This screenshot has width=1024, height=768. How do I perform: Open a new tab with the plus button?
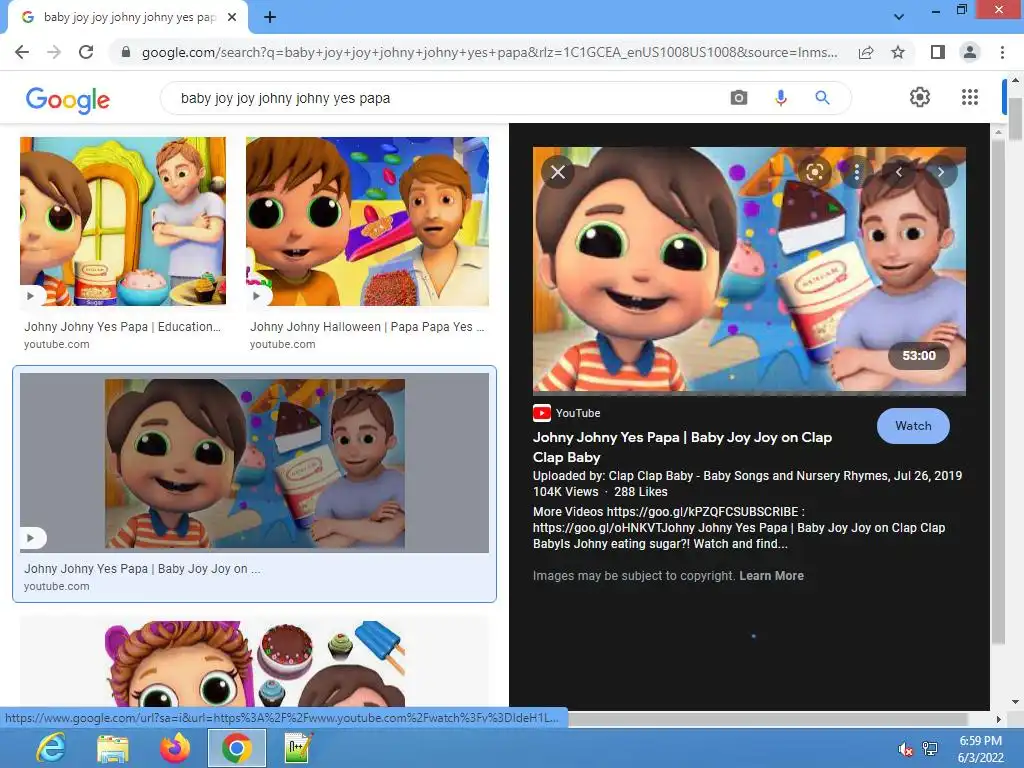(x=270, y=18)
